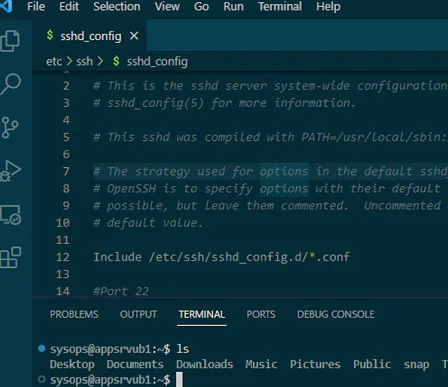
Task: Click line number 12 in the gutter
Action: coord(63,257)
